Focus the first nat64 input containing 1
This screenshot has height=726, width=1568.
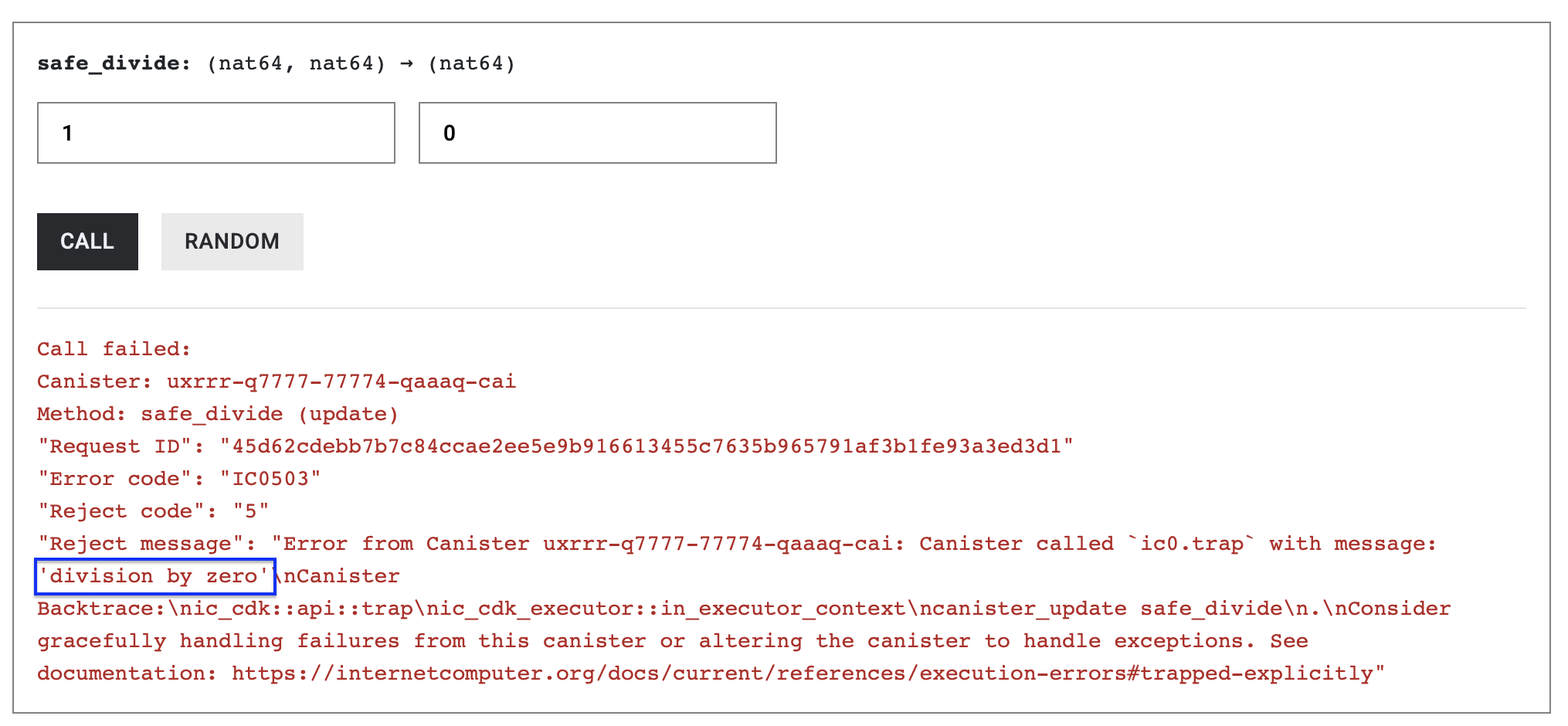216,133
